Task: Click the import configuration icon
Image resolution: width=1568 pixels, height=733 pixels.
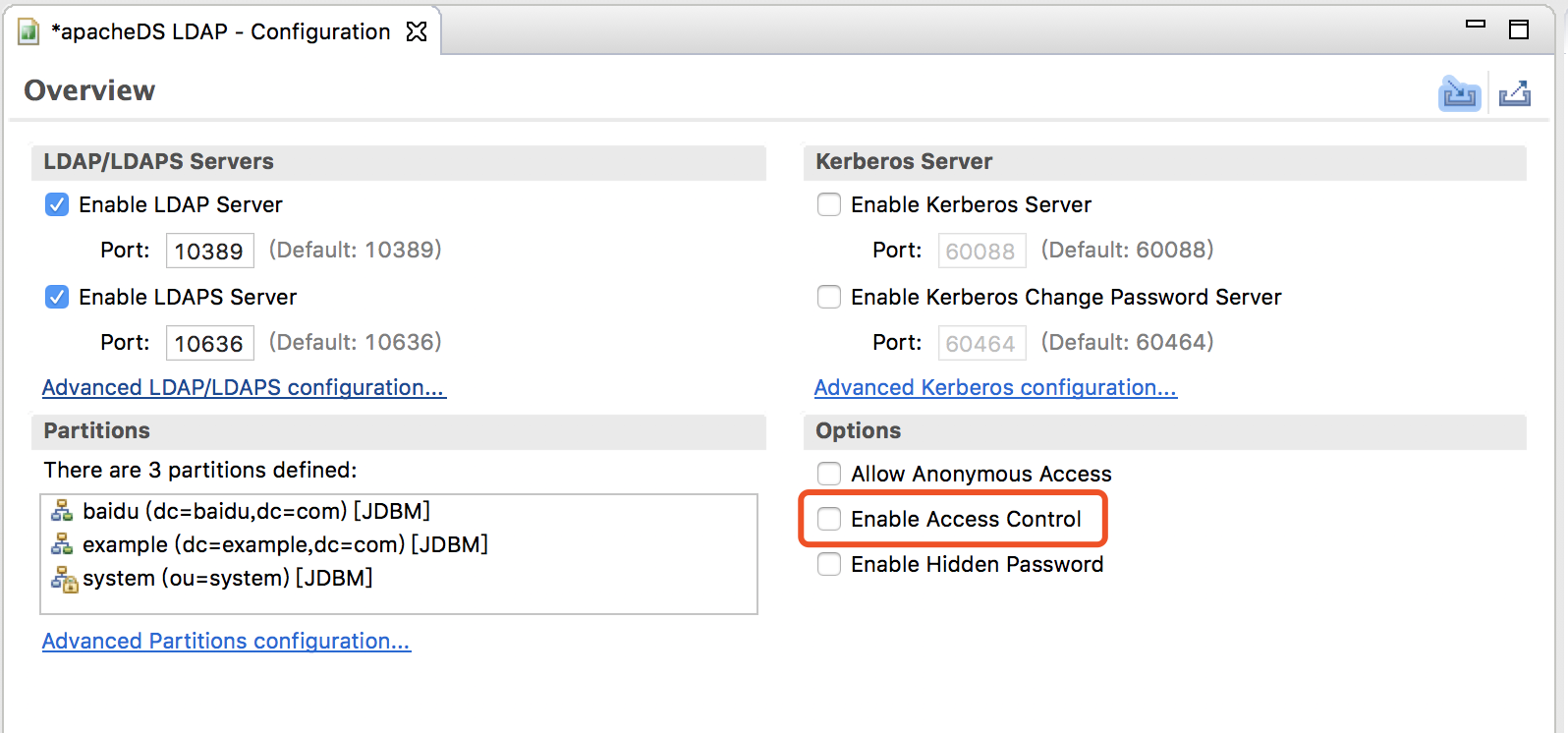Action: [x=1458, y=93]
